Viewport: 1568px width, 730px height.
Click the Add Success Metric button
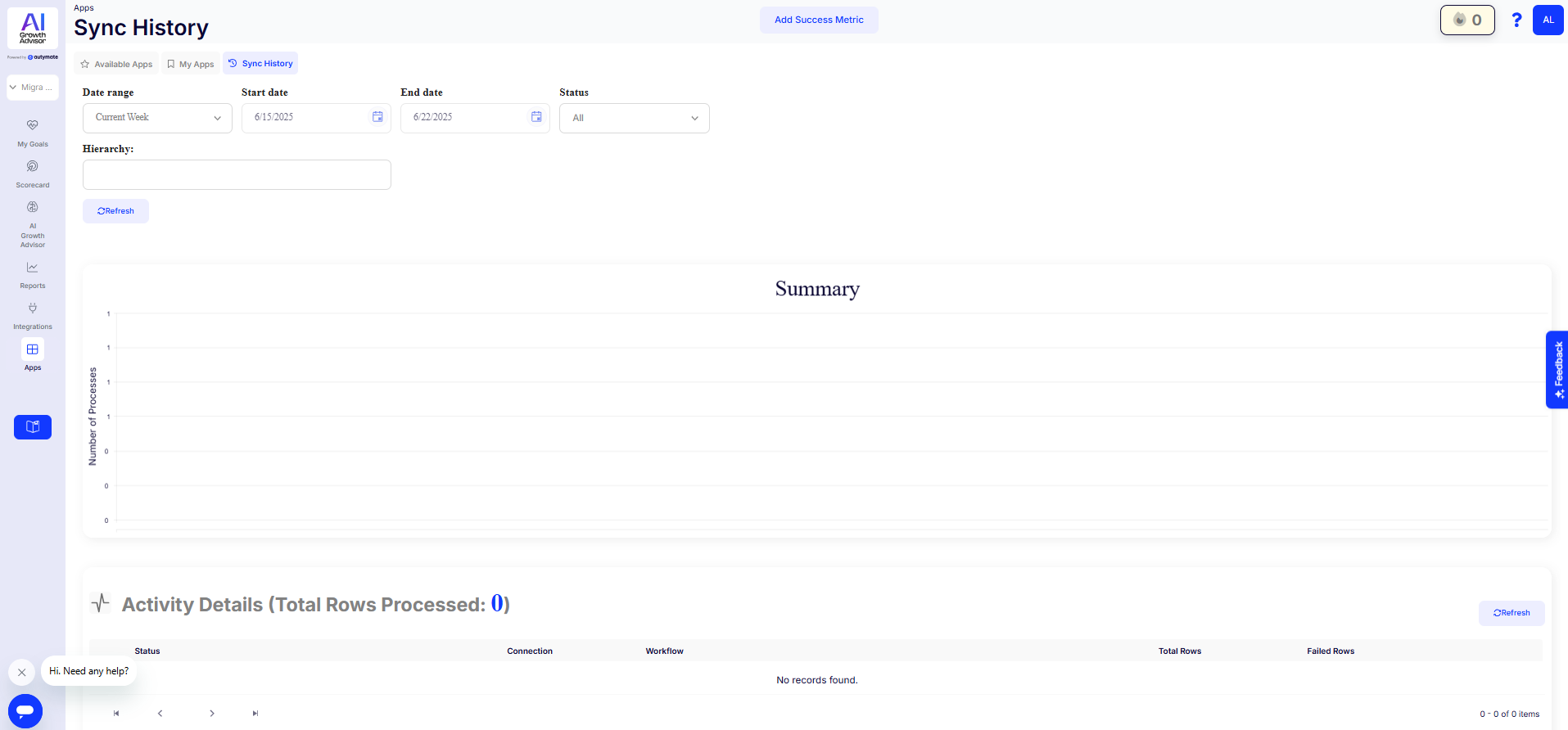[x=819, y=20]
